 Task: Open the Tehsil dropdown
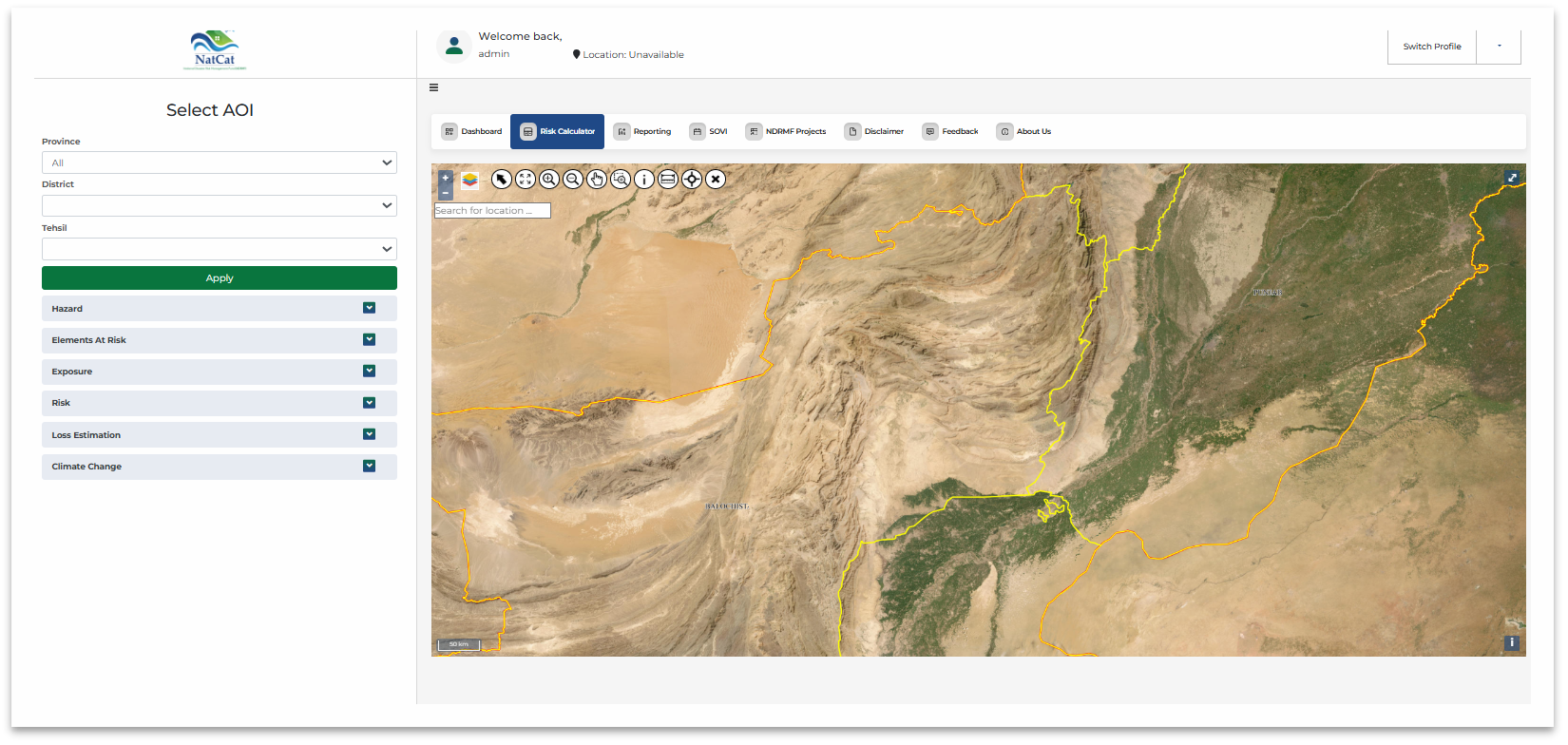219,249
